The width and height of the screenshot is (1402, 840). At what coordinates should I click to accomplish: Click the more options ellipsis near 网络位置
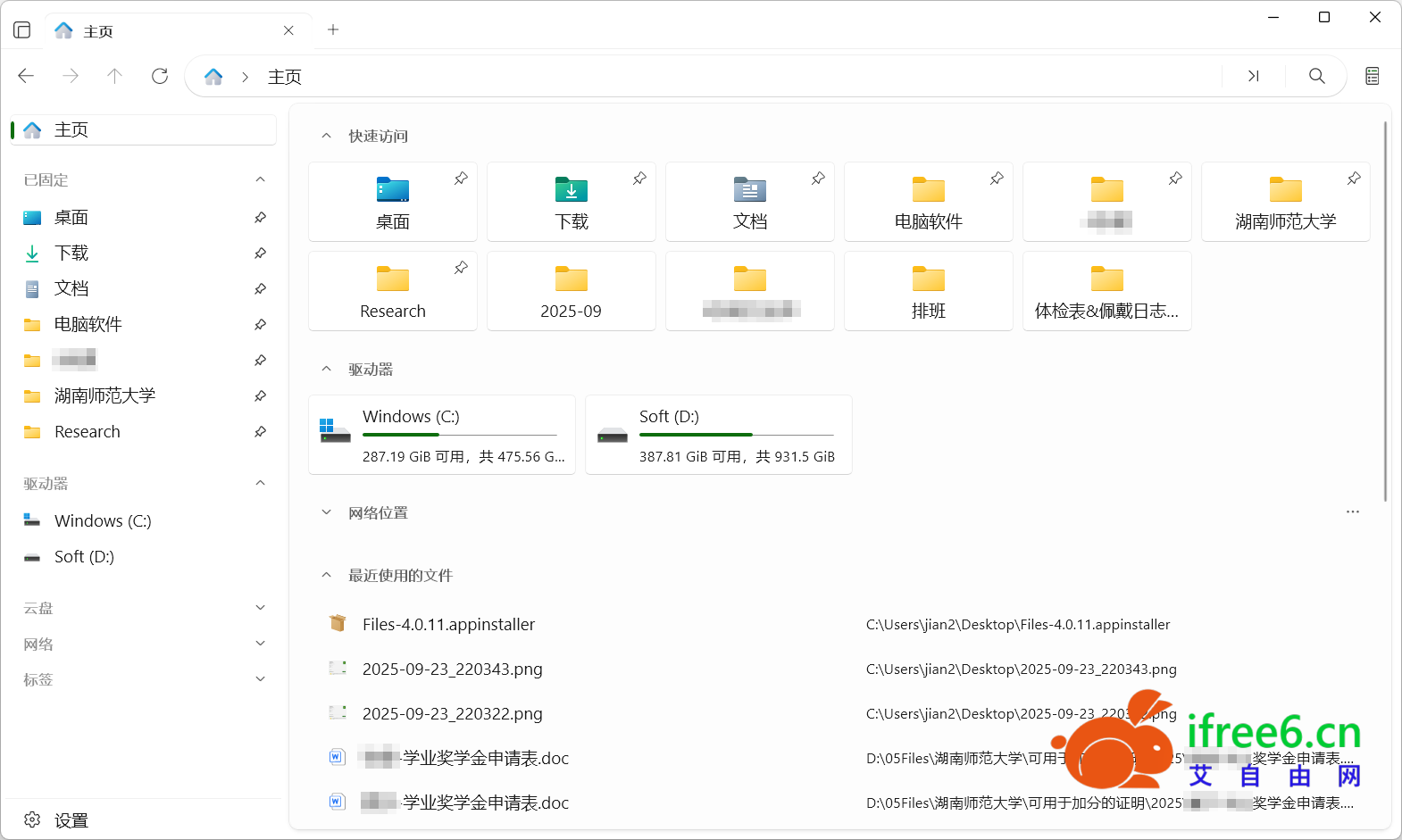(x=1352, y=512)
